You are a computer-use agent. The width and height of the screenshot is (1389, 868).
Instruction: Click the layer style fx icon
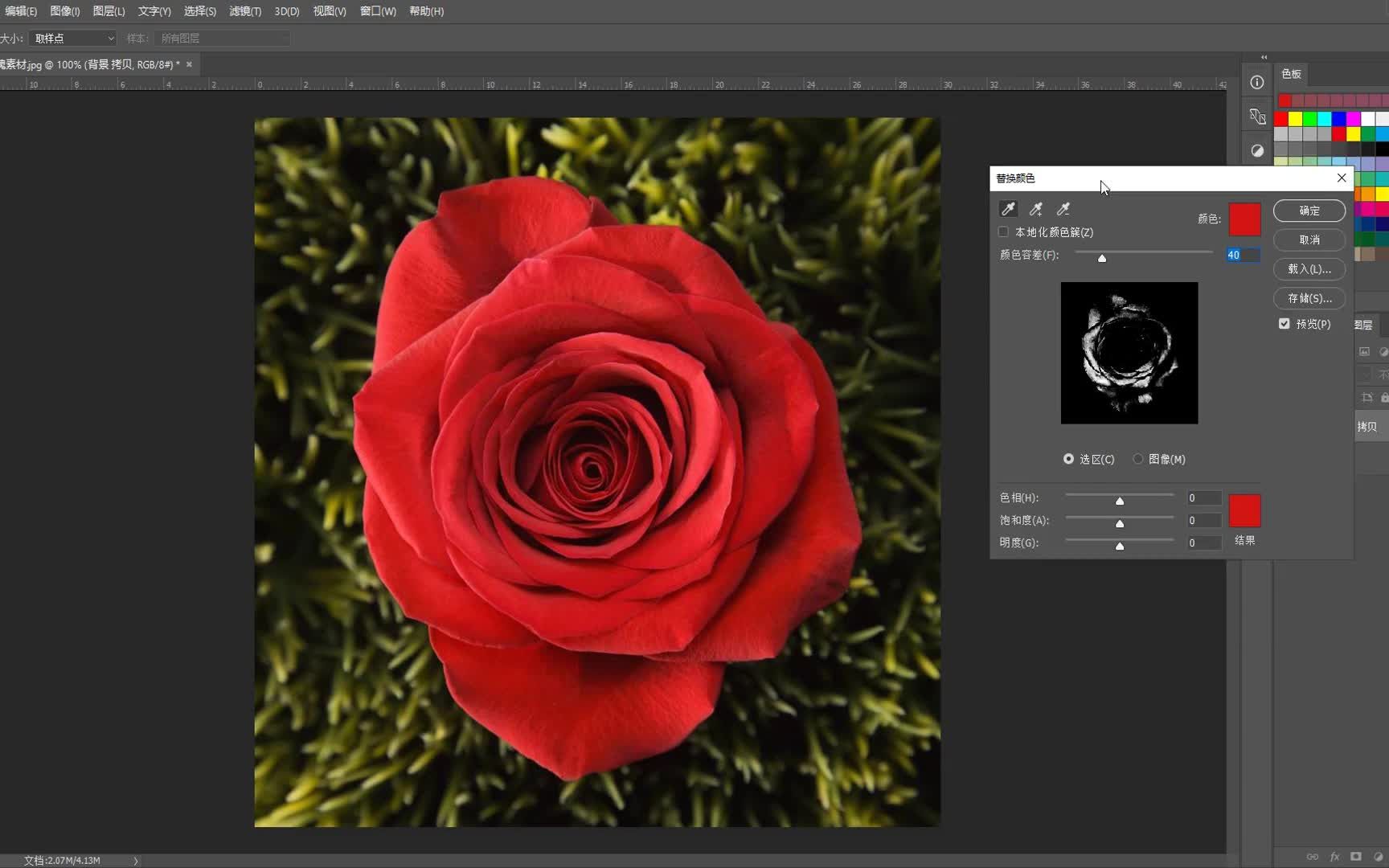[x=1334, y=857]
